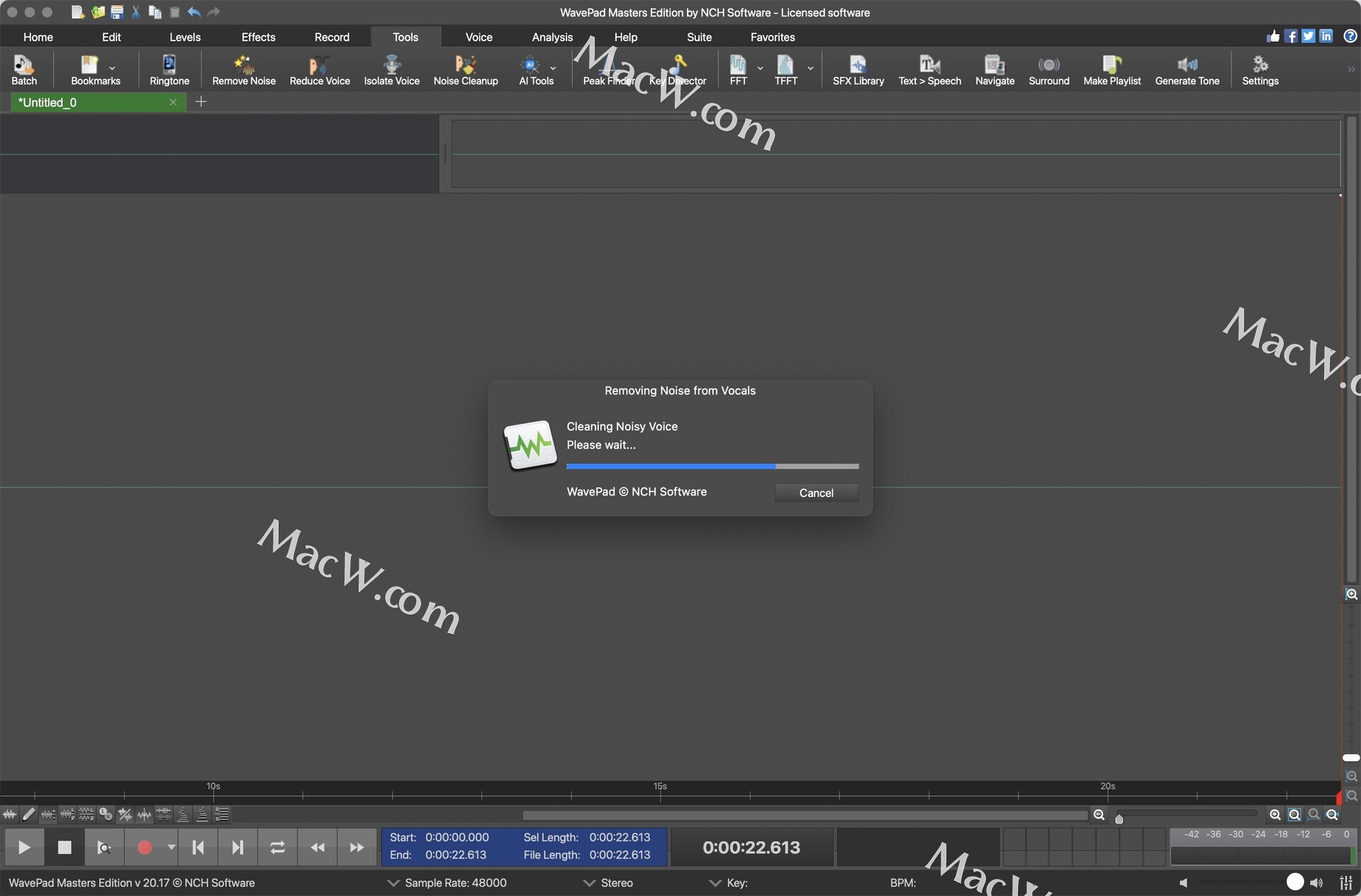Open the Text > Speech tool
Image resolution: width=1361 pixels, height=896 pixels.
click(x=929, y=70)
